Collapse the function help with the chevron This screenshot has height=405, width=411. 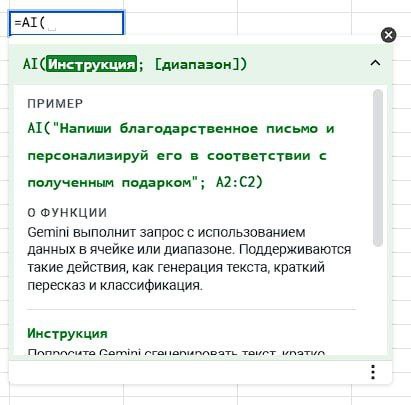click(375, 63)
